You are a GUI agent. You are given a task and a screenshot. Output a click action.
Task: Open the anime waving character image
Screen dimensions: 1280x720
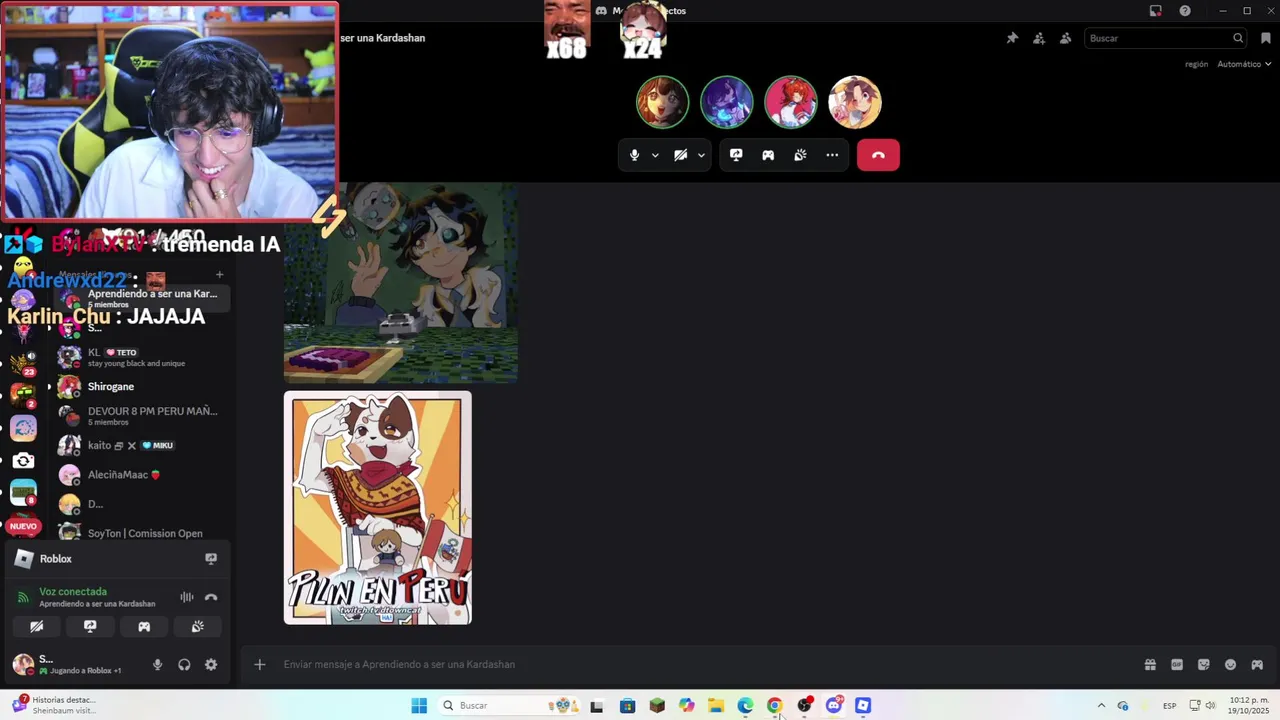(x=401, y=283)
